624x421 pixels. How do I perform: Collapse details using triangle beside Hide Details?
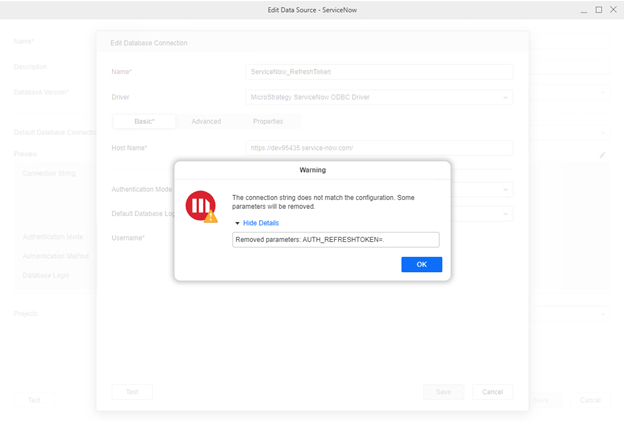coord(237,223)
